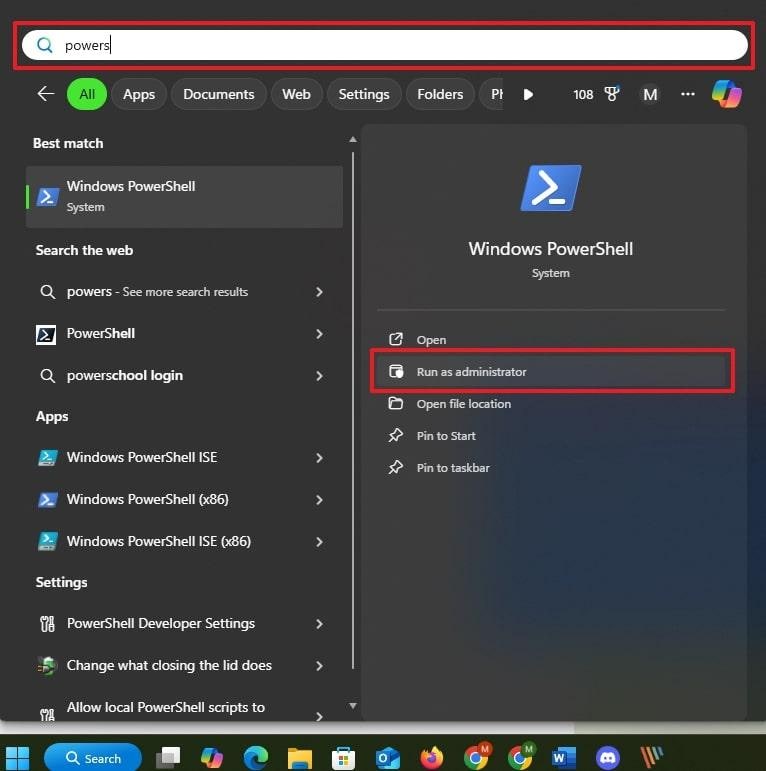This screenshot has height=771, width=766.
Task: Open Outlook from the taskbar
Action: click(387, 758)
